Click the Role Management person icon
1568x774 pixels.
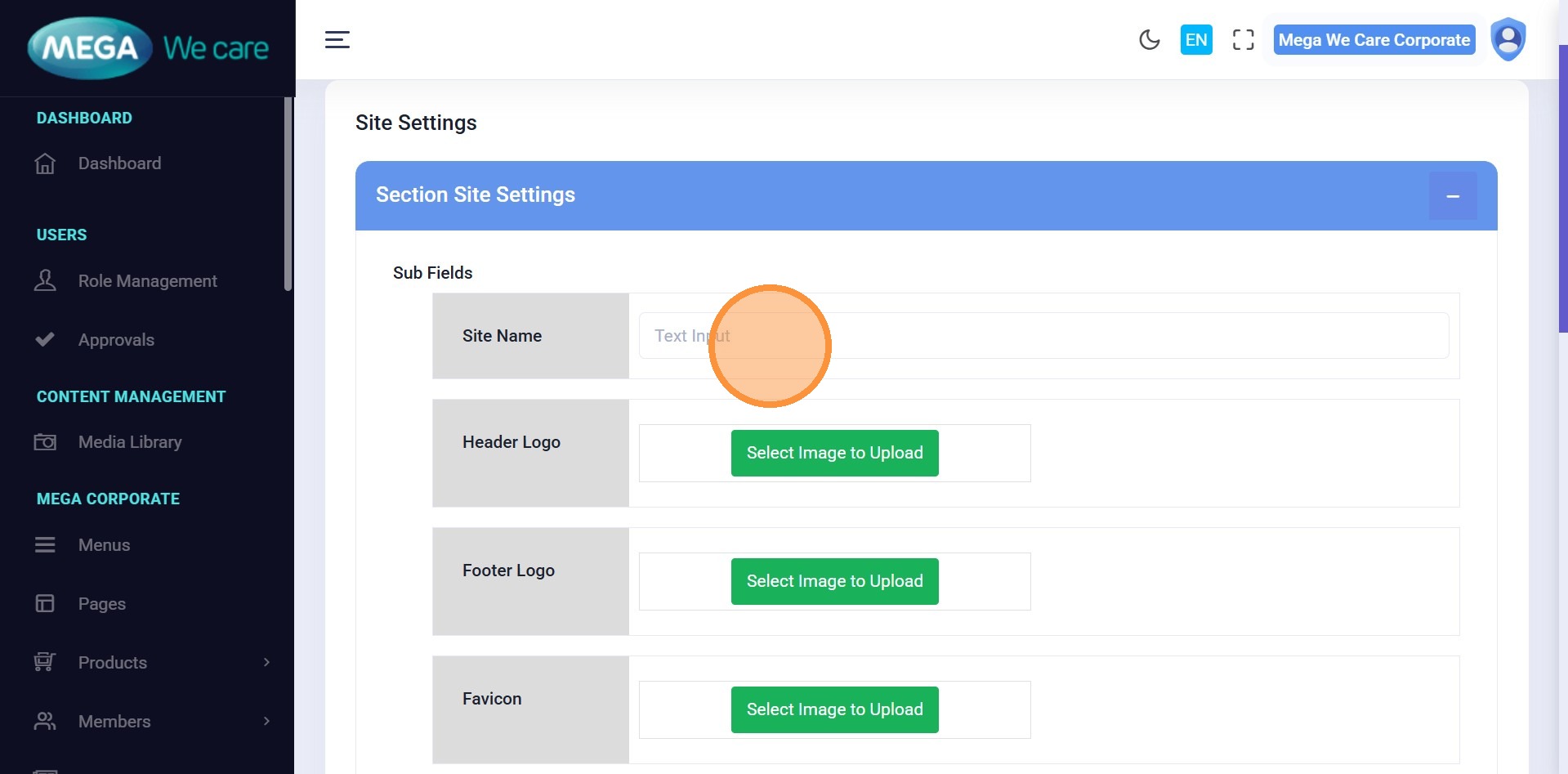pos(45,281)
